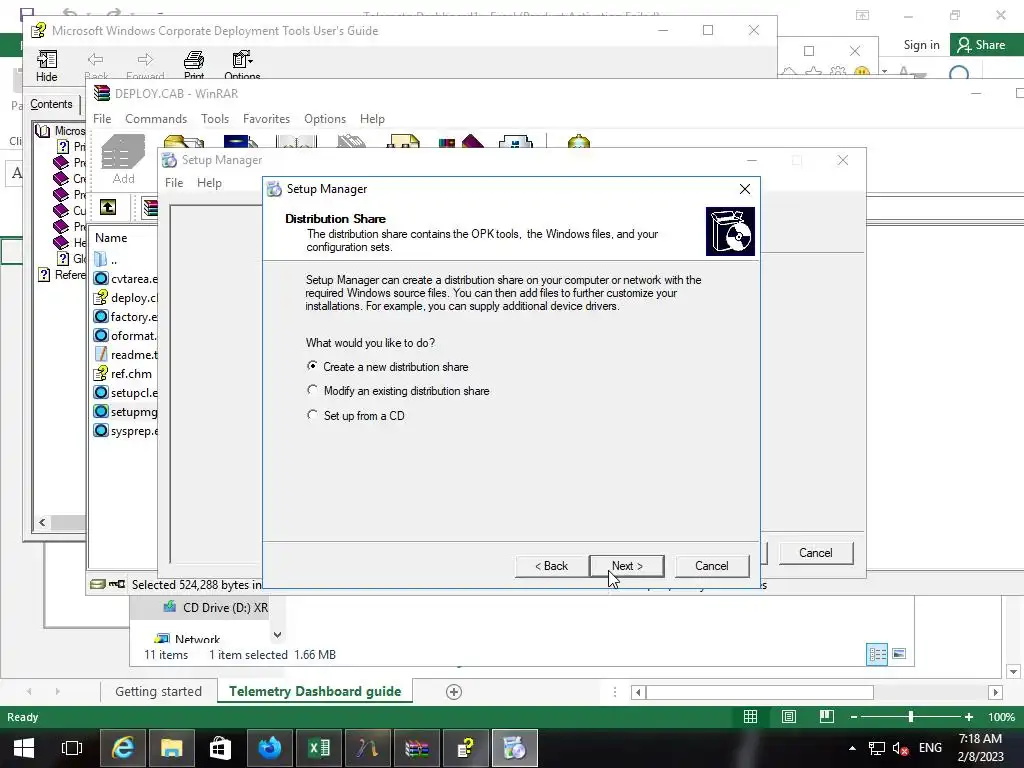Open the Windows Start menu
1024x768 pixels.
click(24, 748)
